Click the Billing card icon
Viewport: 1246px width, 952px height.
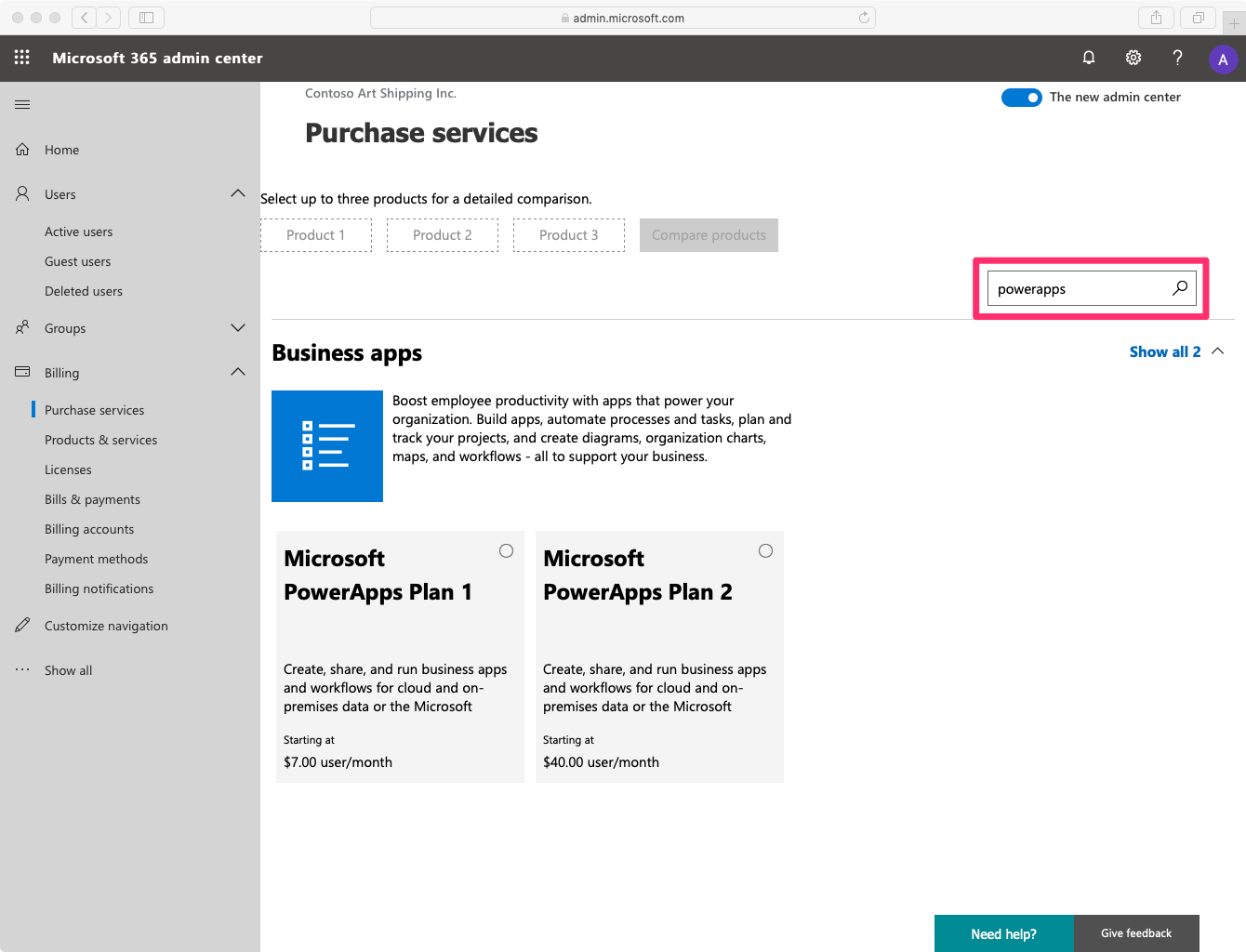[x=22, y=372]
